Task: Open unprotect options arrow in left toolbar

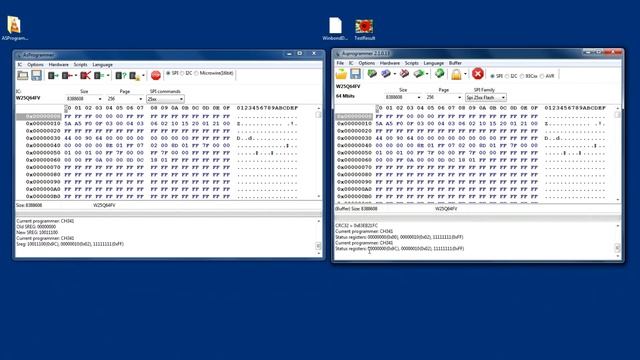Action: (x=143, y=76)
